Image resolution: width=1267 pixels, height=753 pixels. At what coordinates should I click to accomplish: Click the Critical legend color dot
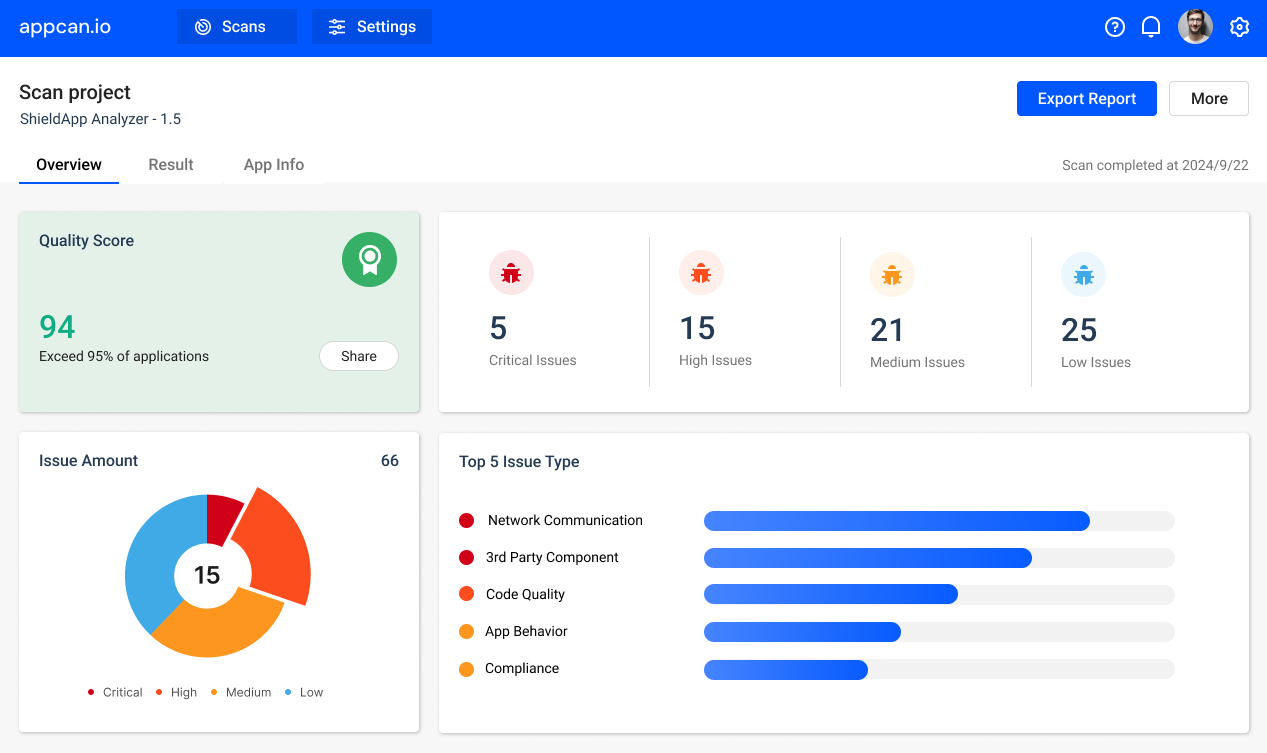pos(89,692)
